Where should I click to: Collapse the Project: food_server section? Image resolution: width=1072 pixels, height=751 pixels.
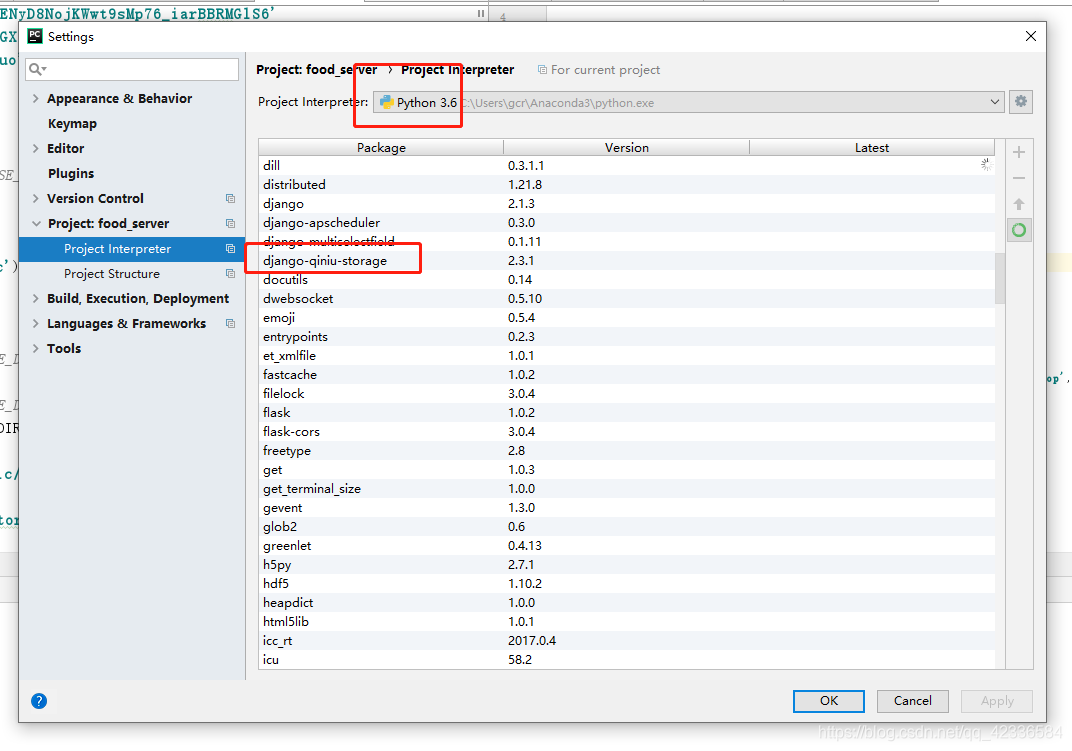click(x=36, y=224)
